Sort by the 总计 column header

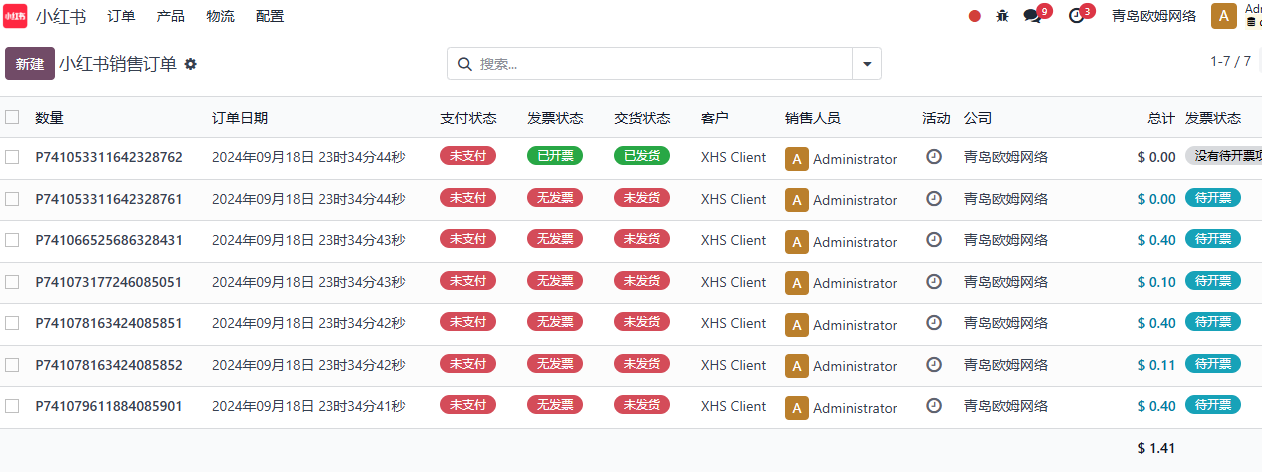[1161, 118]
